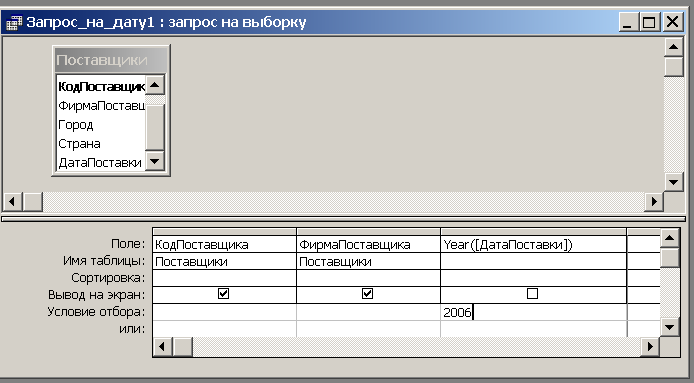Click grid horizontal scroll right arrow

coord(650,346)
